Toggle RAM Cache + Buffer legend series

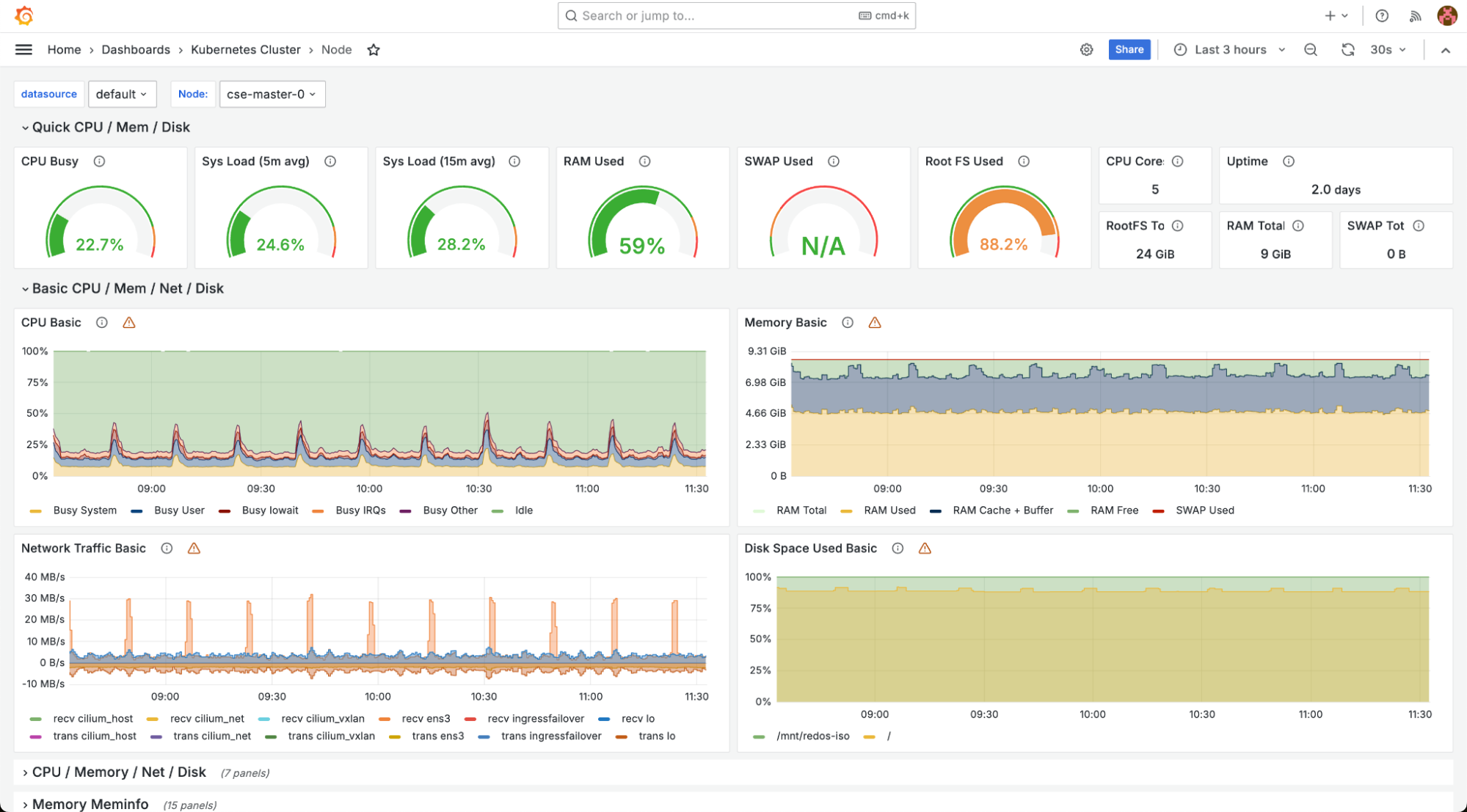(x=1002, y=511)
